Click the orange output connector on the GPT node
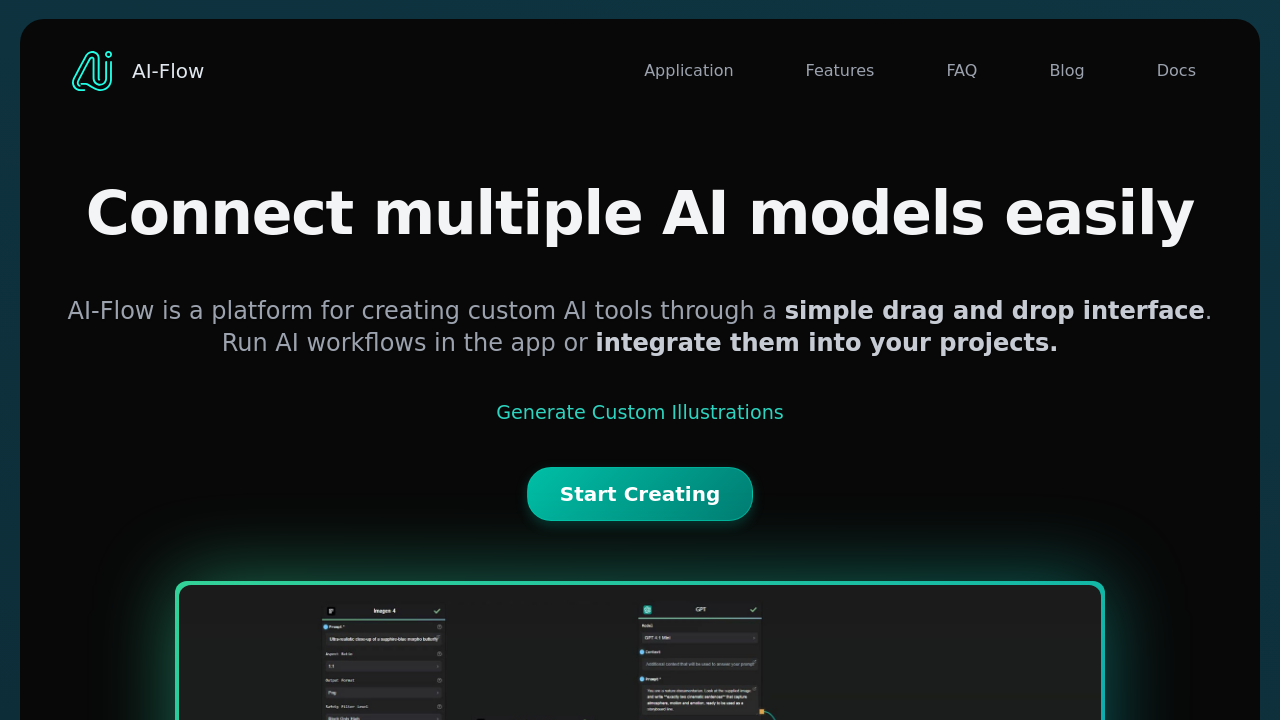The image size is (1280, 720). (762, 711)
